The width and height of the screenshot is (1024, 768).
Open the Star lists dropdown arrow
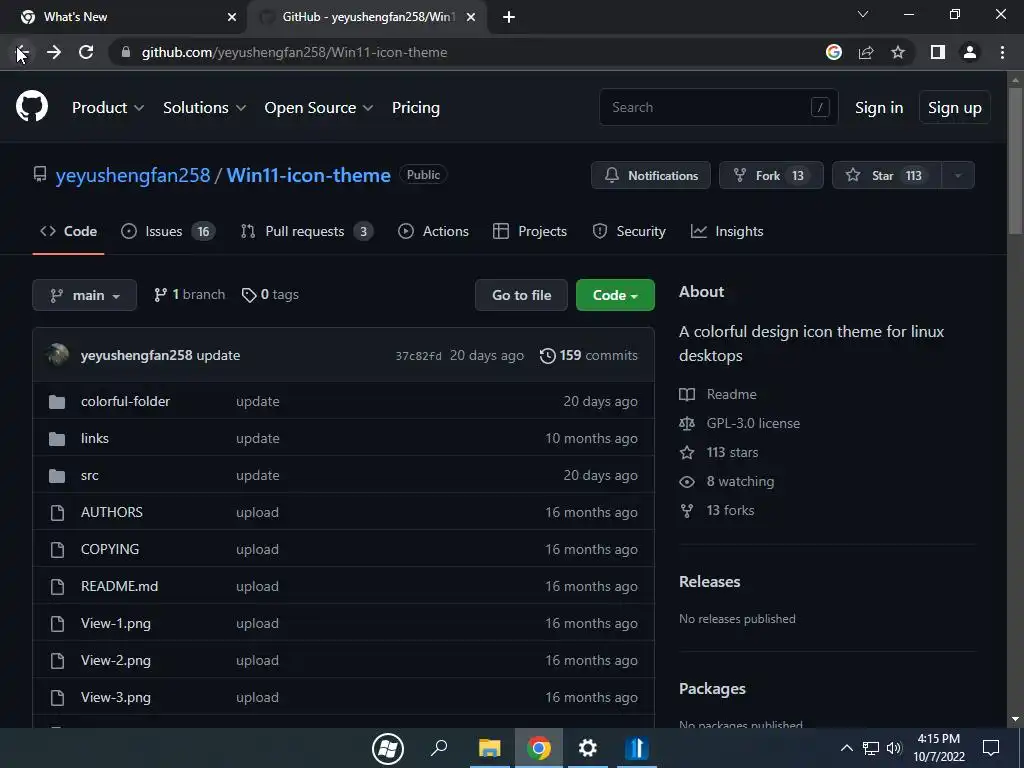tap(958, 175)
